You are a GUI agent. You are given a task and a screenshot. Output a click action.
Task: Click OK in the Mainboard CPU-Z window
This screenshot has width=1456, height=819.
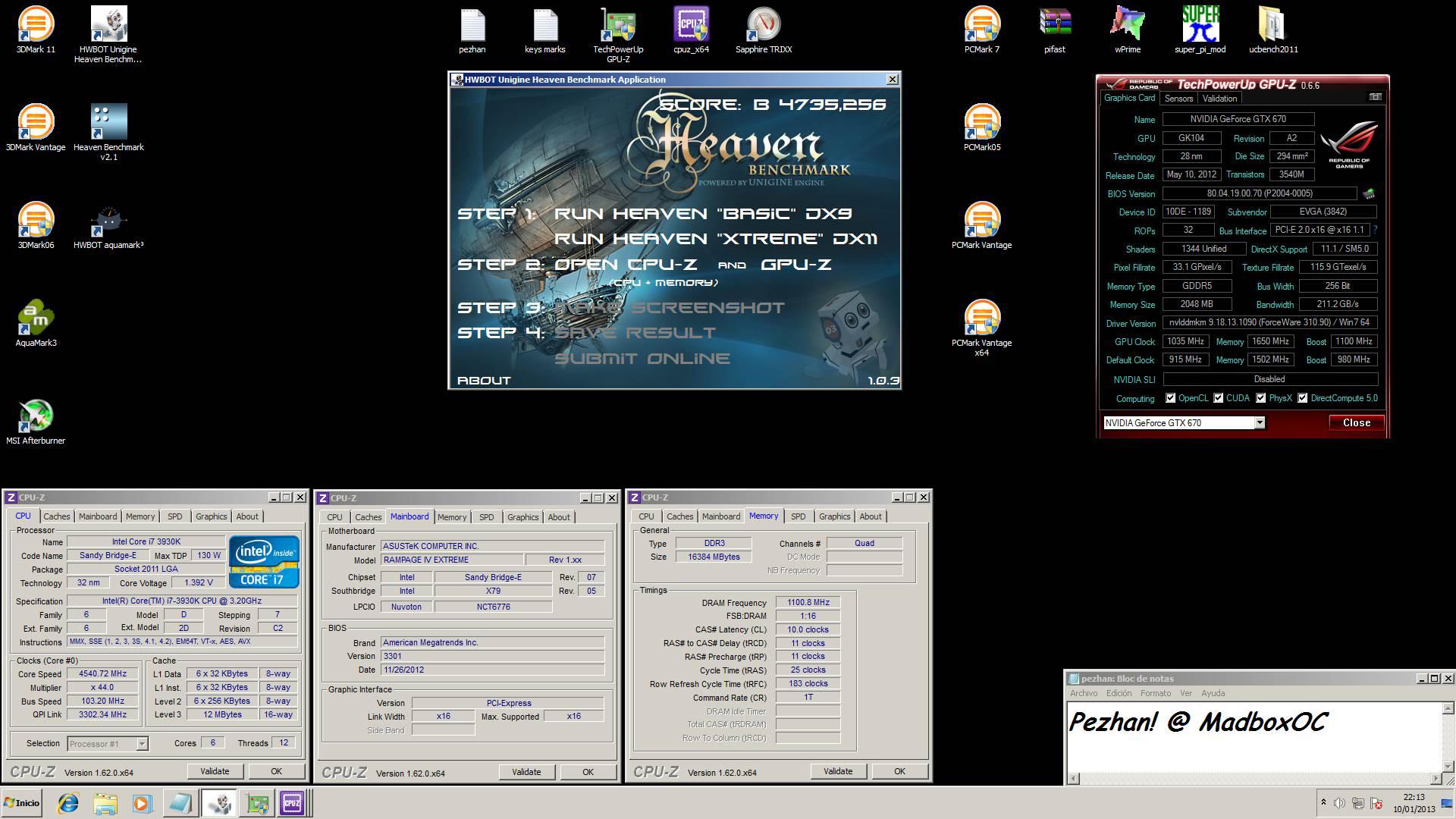588,772
